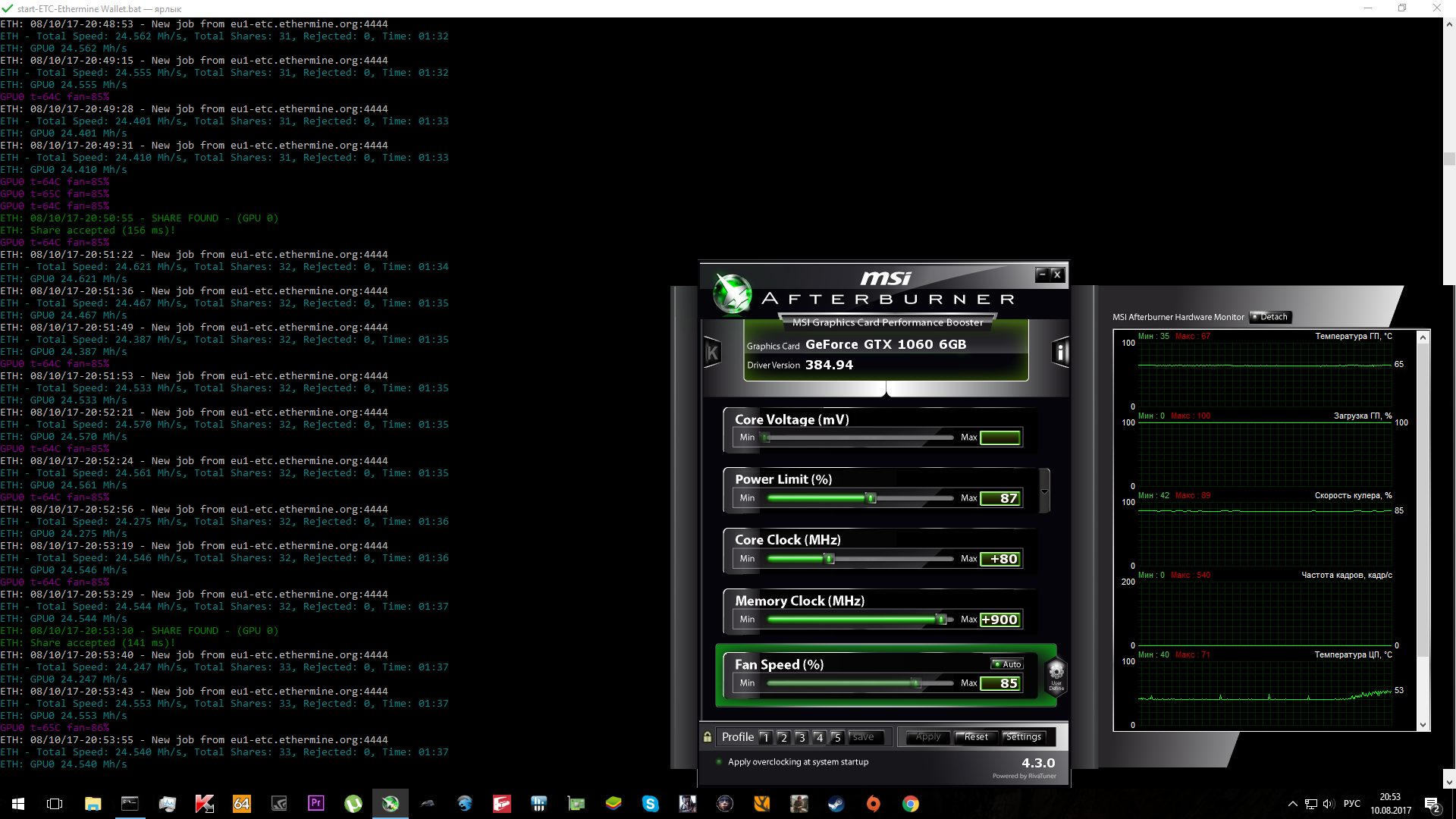Select Profile 1 slot

tap(765, 737)
